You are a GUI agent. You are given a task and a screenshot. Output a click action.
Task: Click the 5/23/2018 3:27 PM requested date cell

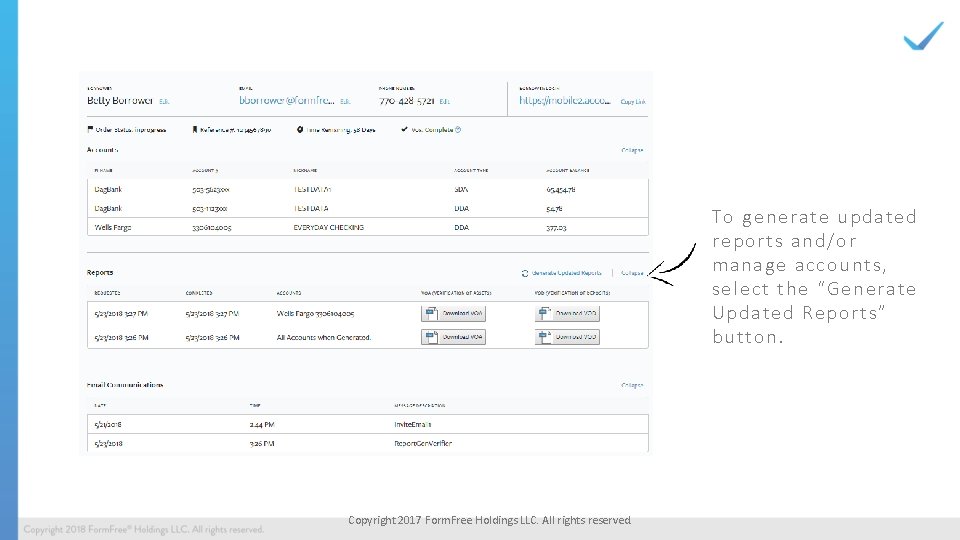tap(121, 313)
